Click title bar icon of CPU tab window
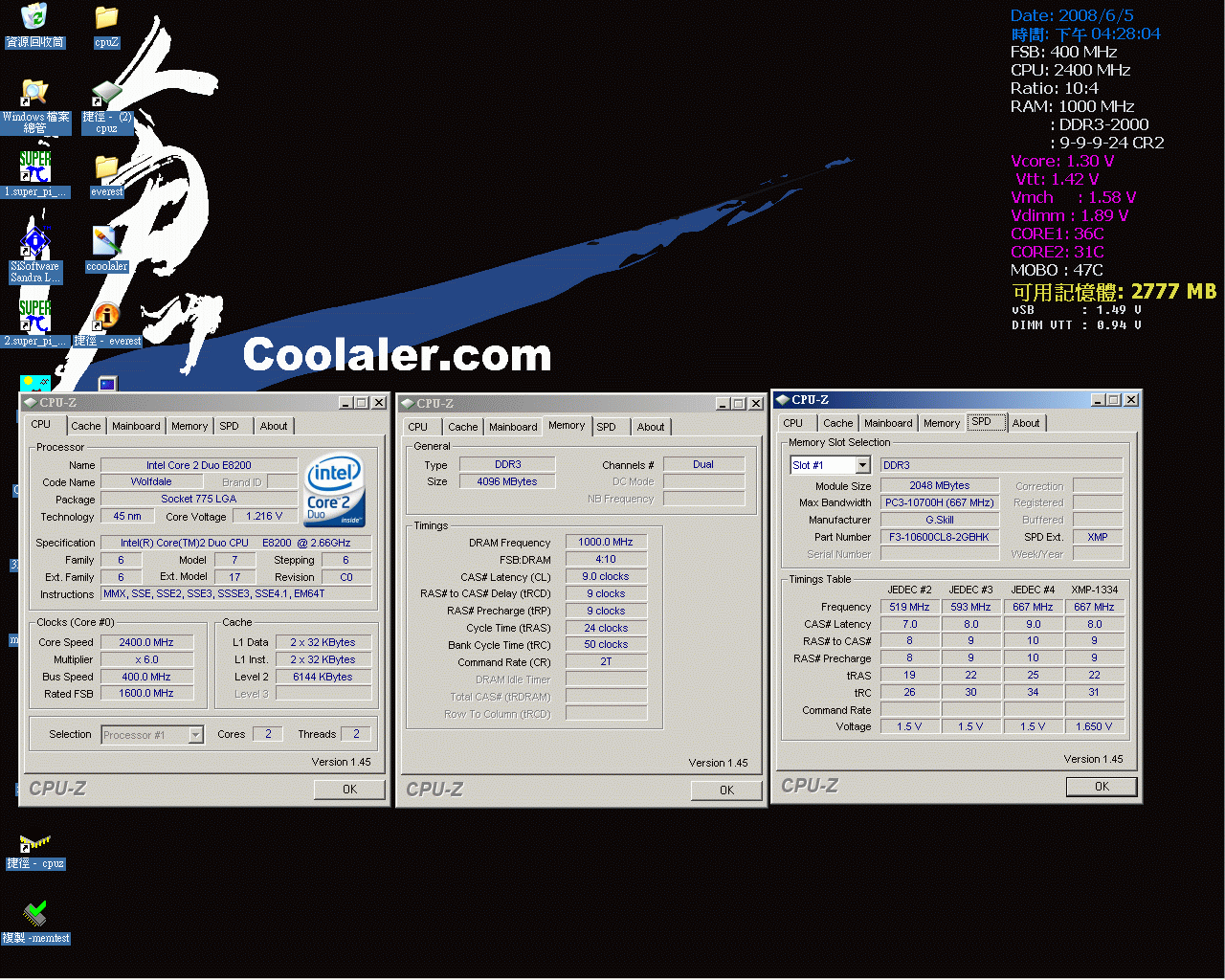Image resolution: width=1225 pixels, height=980 pixels. [x=31, y=403]
